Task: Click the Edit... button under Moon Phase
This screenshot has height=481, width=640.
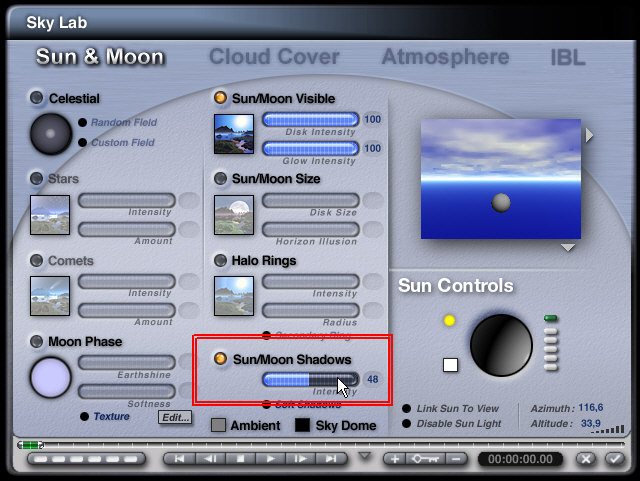Action: (175, 417)
